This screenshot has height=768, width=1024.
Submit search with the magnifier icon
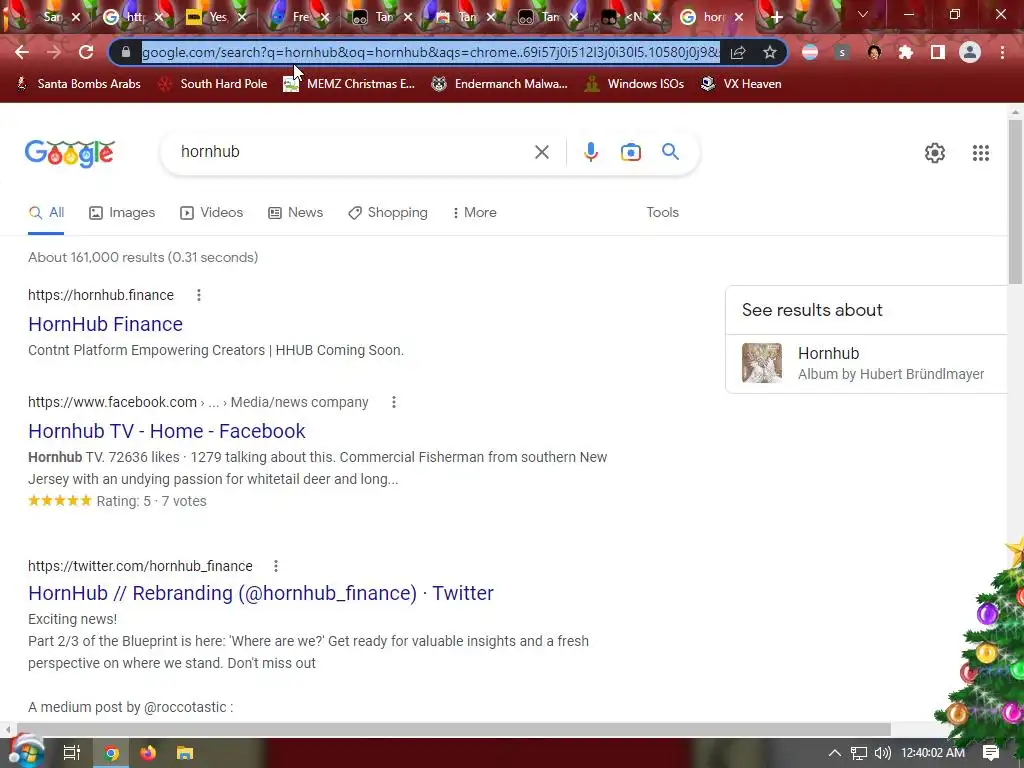click(670, 152)
